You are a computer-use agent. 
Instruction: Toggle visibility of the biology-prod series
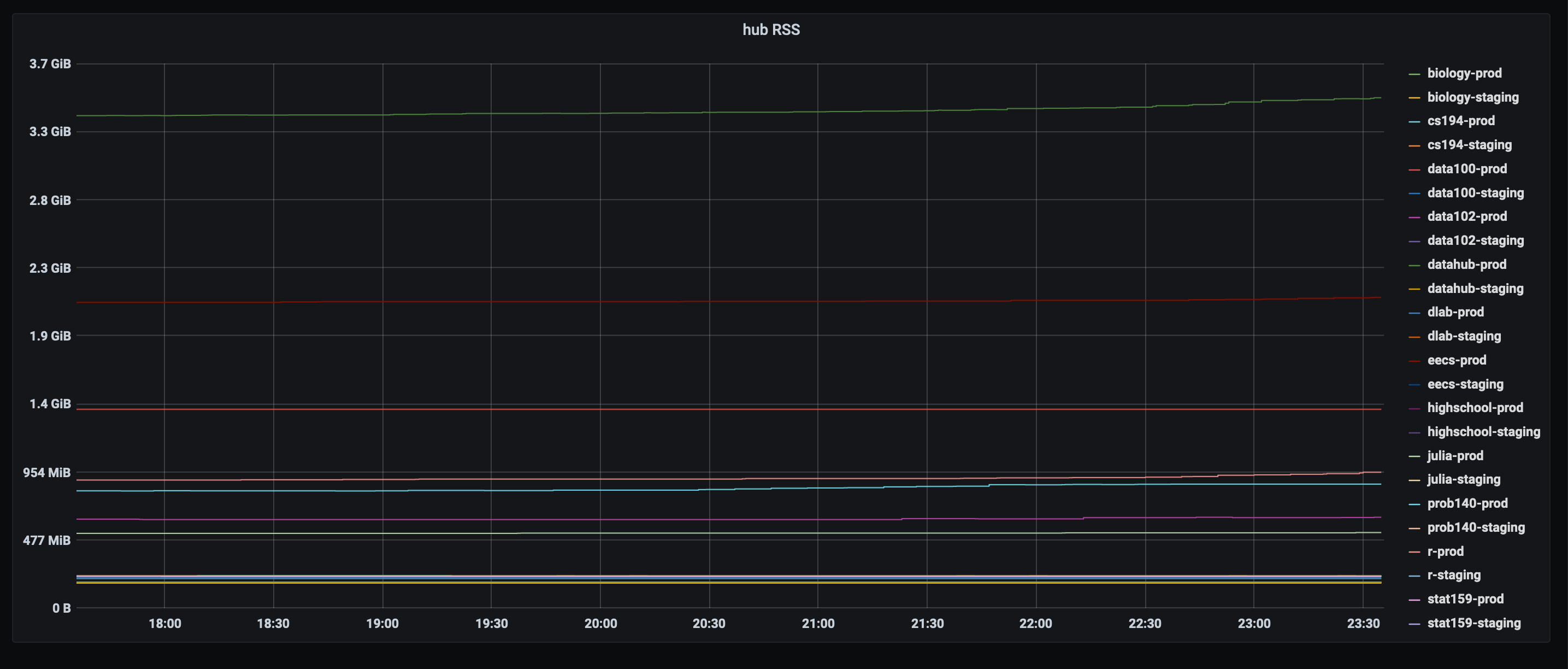pos(1464,73)
